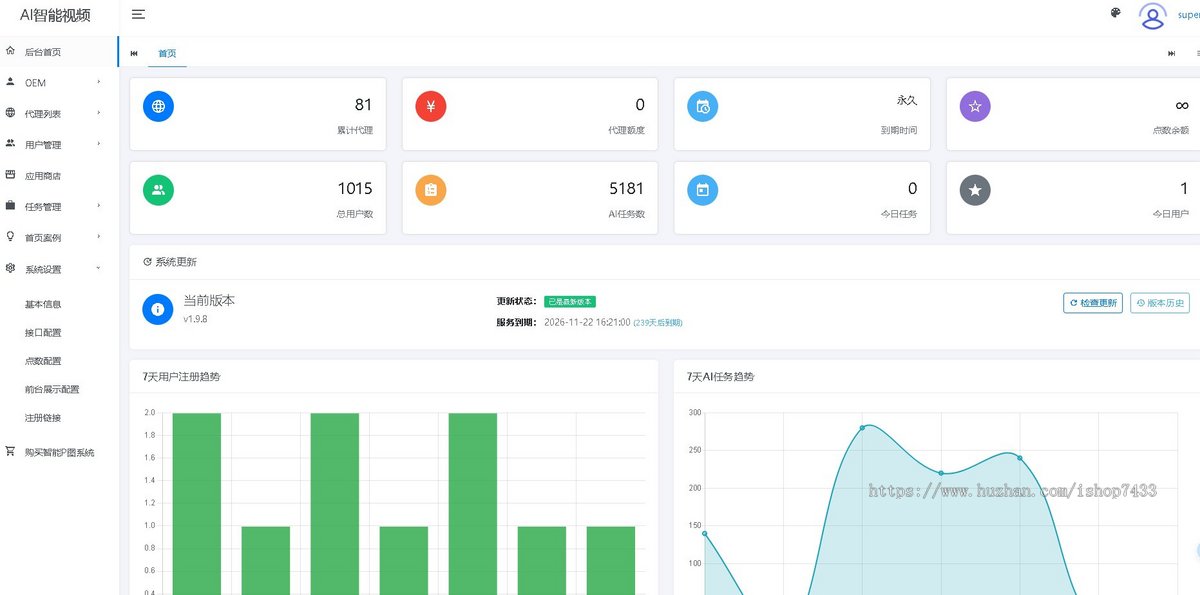
Task: Click the orange clipboard icon on AI任务数 card
Action: (x=430, y=190)
